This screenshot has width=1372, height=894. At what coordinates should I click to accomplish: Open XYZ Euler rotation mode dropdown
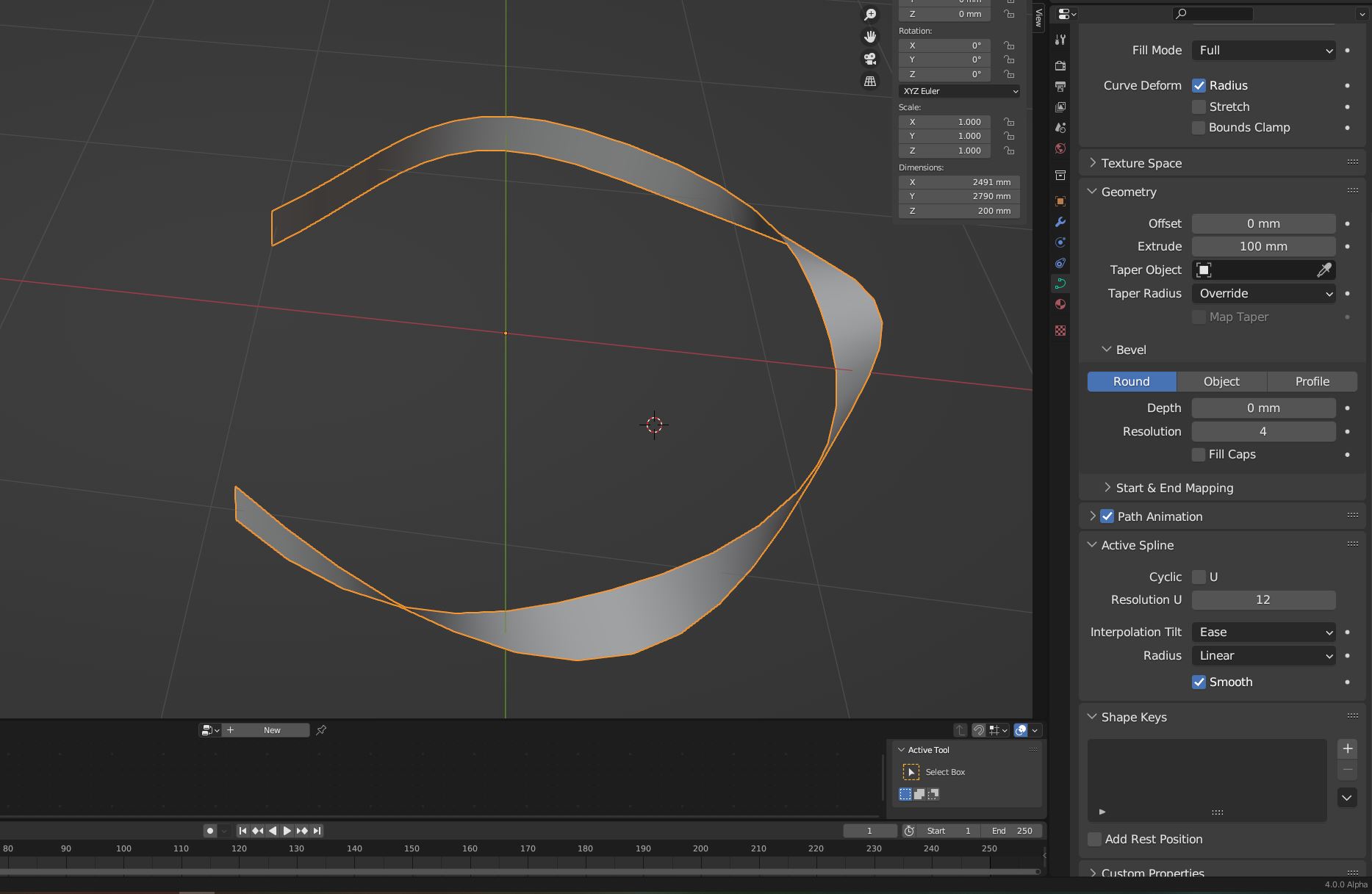[x=959, y=91]
